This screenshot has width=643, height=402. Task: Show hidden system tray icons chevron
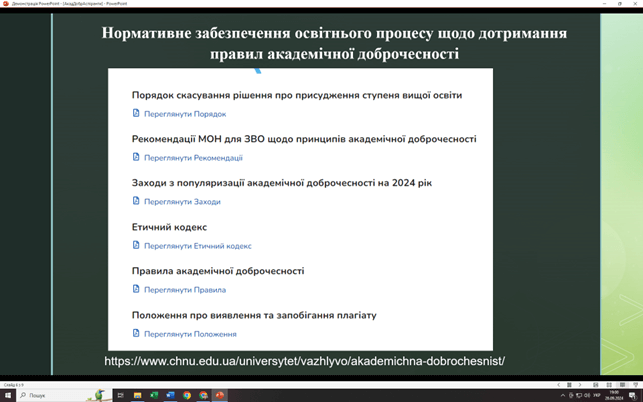pos(563,395)
